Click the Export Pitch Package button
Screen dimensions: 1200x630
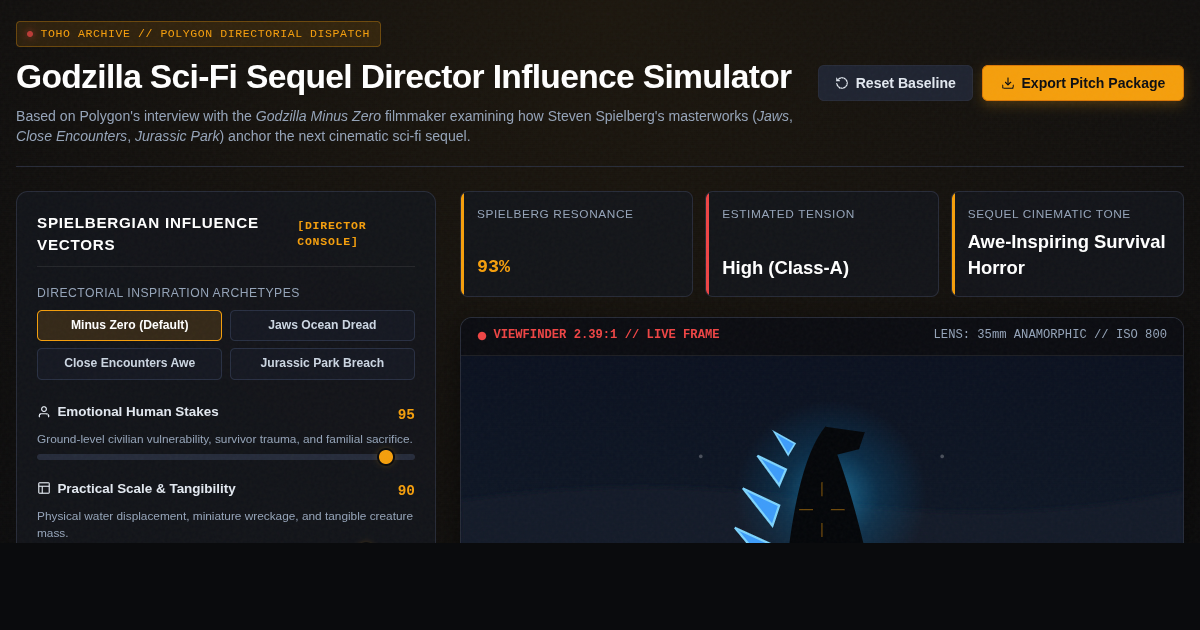click(1083, 83)
